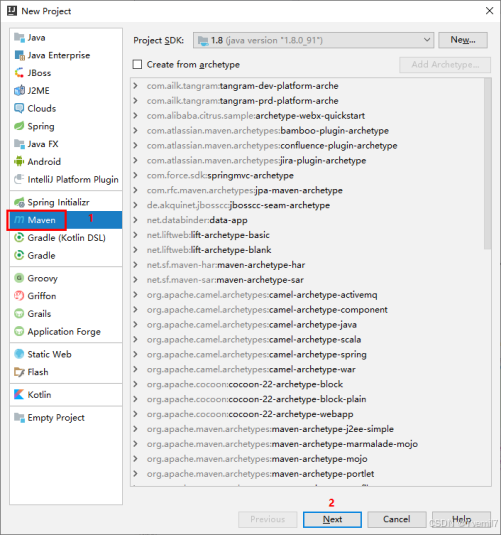502x535 pixels.
Task: Select the Spring leaf icon
Action: [19, 126]
